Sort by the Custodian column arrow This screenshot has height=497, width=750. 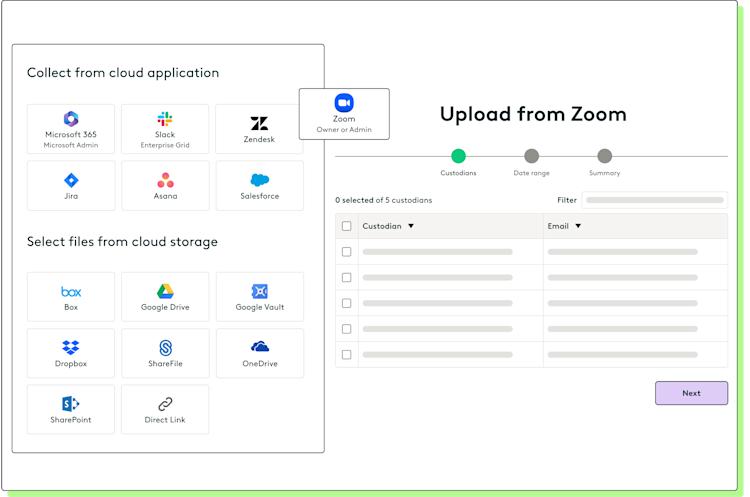click(x=411, y=226)
